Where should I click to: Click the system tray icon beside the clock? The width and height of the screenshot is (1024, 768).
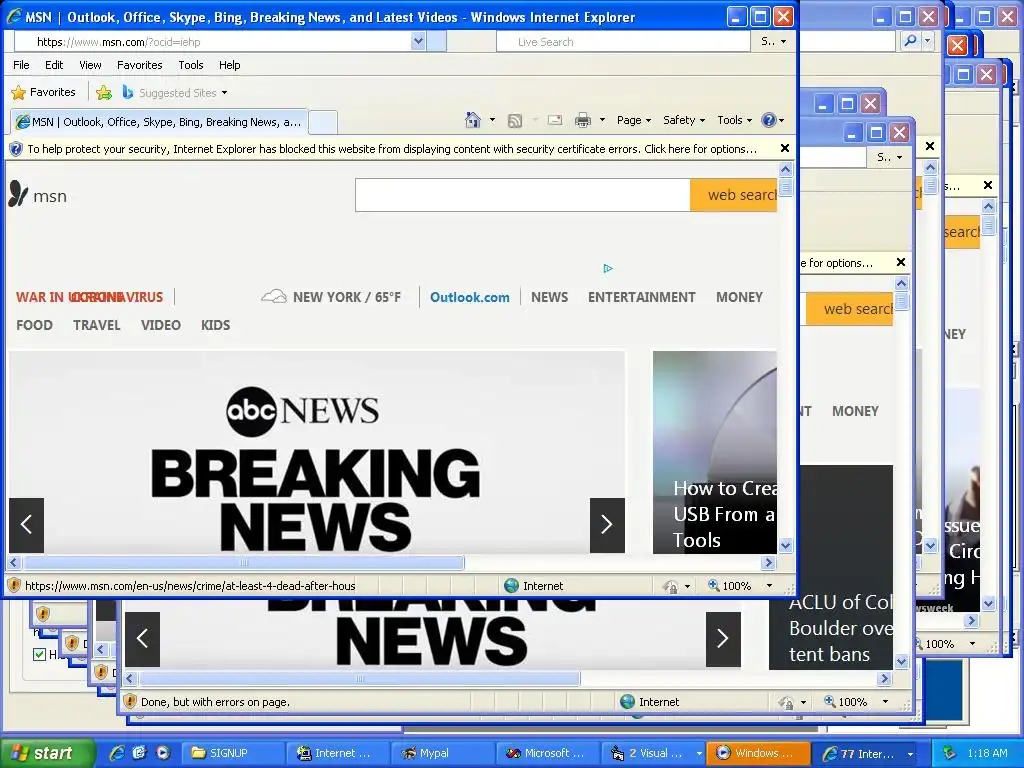(x=949, y=753)
